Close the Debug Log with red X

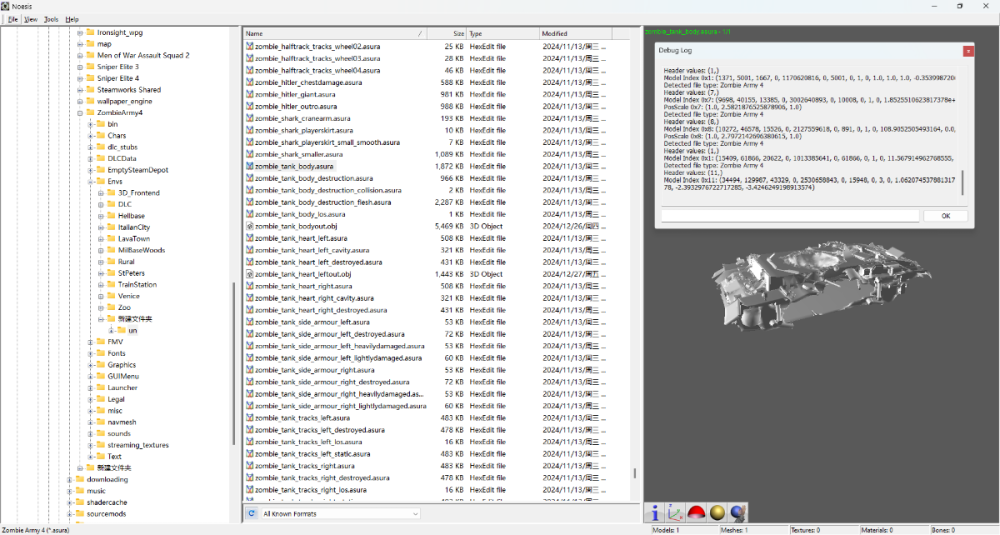click(967, 49)
